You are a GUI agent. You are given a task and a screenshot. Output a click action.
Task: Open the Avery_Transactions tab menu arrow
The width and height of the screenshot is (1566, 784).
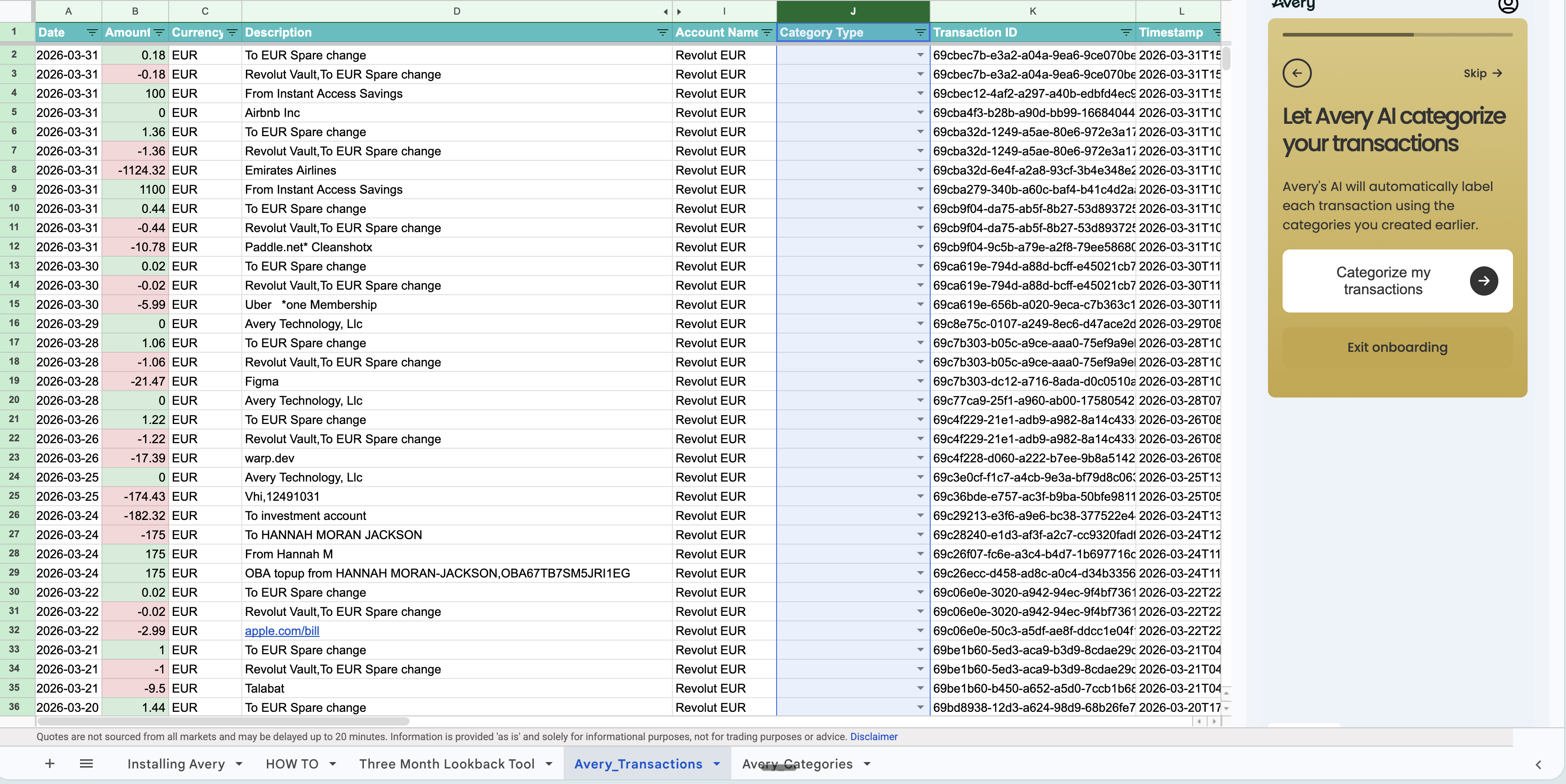pyautogui.click(x=715, y=764)
